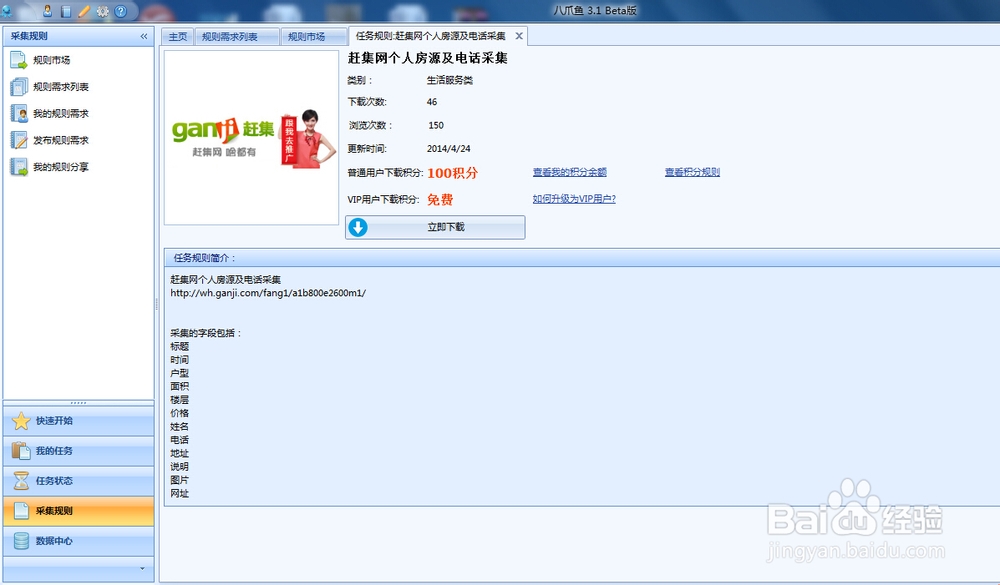Viewport: 1000px width, 585px height.
Task: Open the user account icon in title bar
Action: coord(48,11)
